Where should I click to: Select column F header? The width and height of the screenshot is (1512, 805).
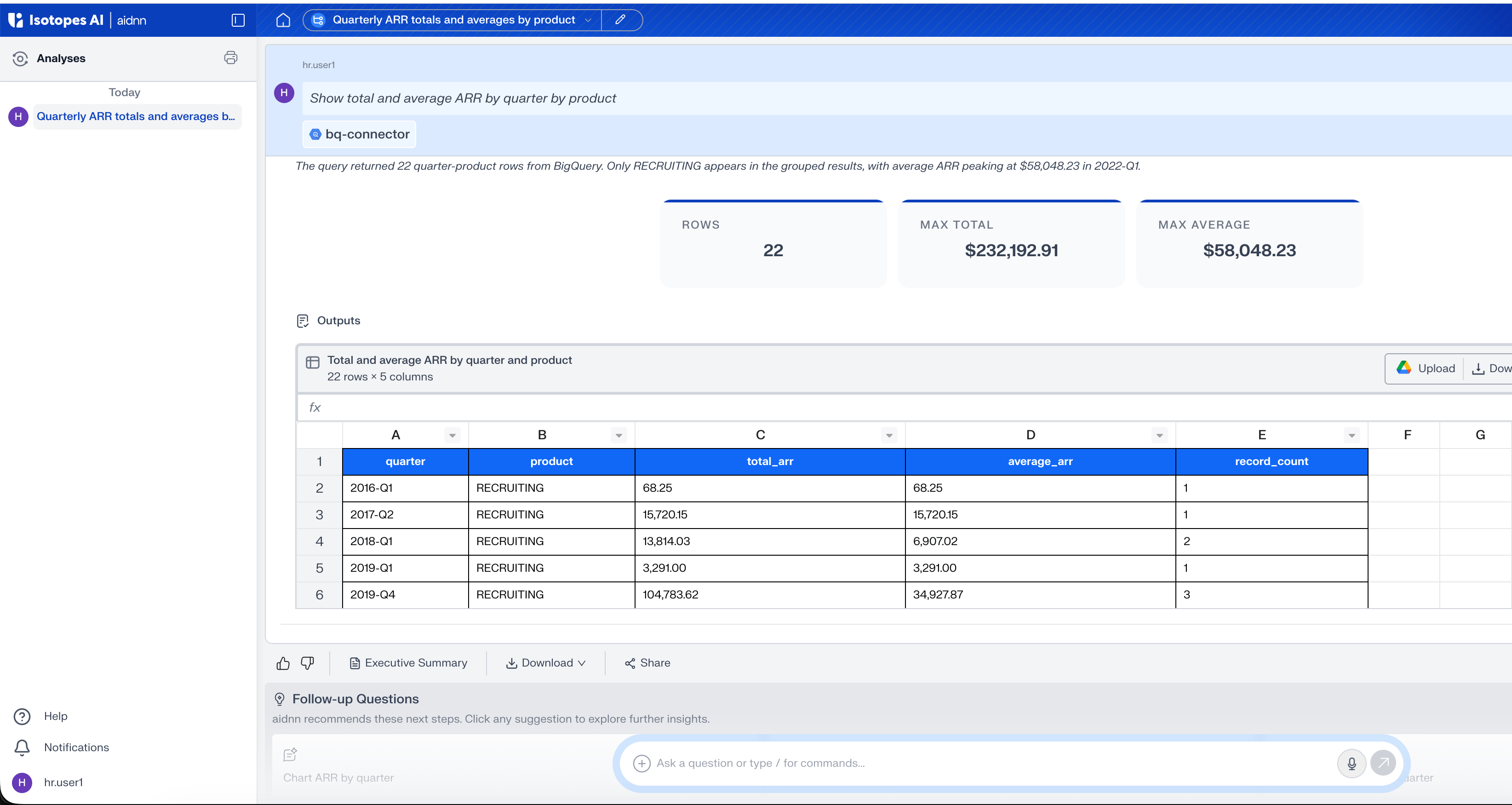pyautogui.click(x=1404, y=435)
